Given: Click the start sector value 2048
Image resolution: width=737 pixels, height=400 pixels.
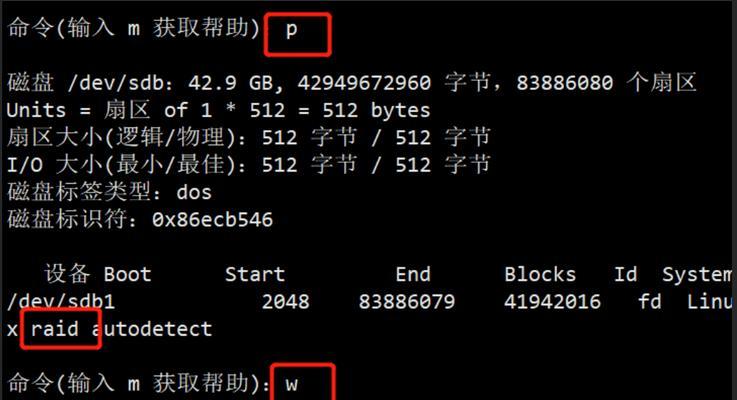Looking at the screenshot, I should 285,301.
